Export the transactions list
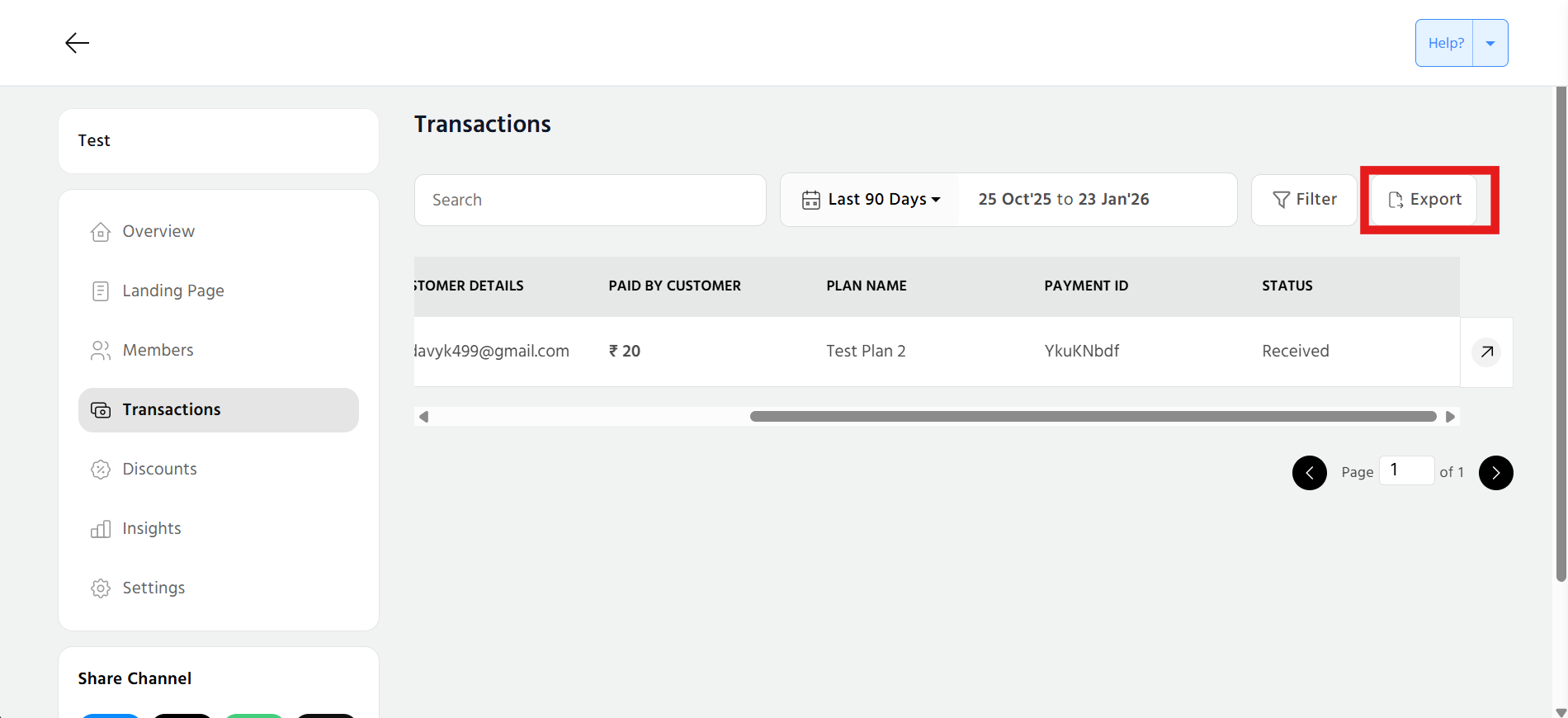Screen dimensions: 1568x718 click(1424, 200)
